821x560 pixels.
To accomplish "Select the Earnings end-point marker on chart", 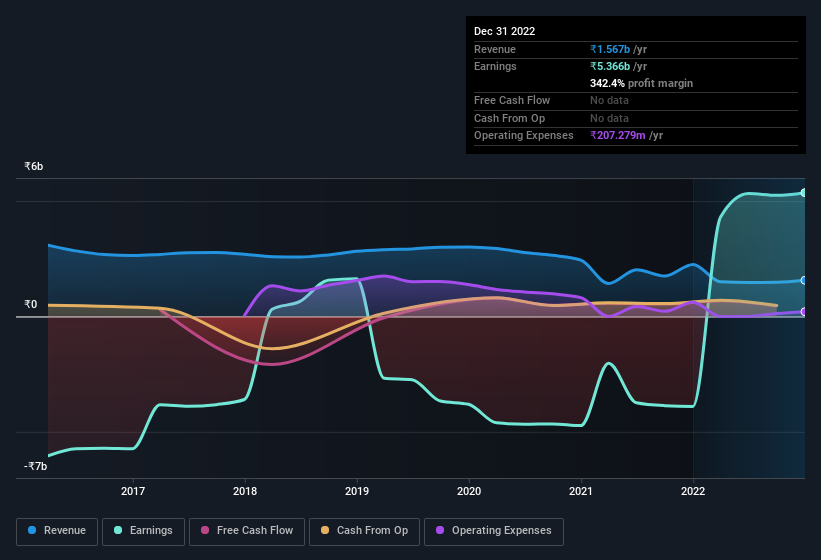I will click(x=804, y=193).
